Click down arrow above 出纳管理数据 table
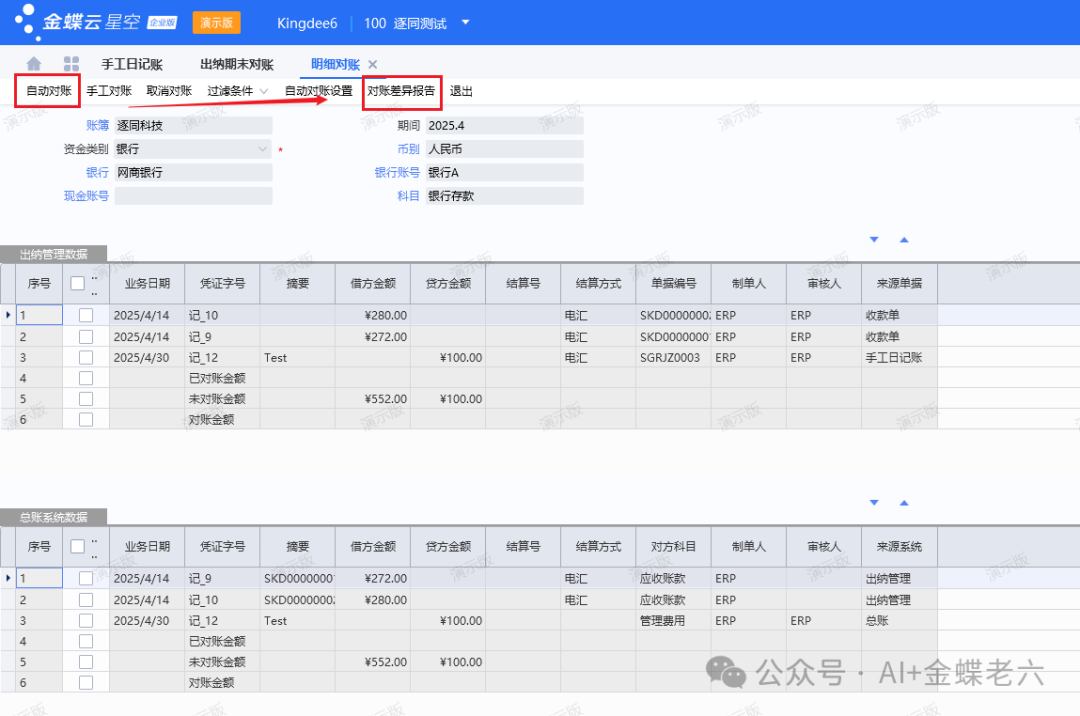The width and height of the screenshot is (1080, 716). click(x=874, y=240)
